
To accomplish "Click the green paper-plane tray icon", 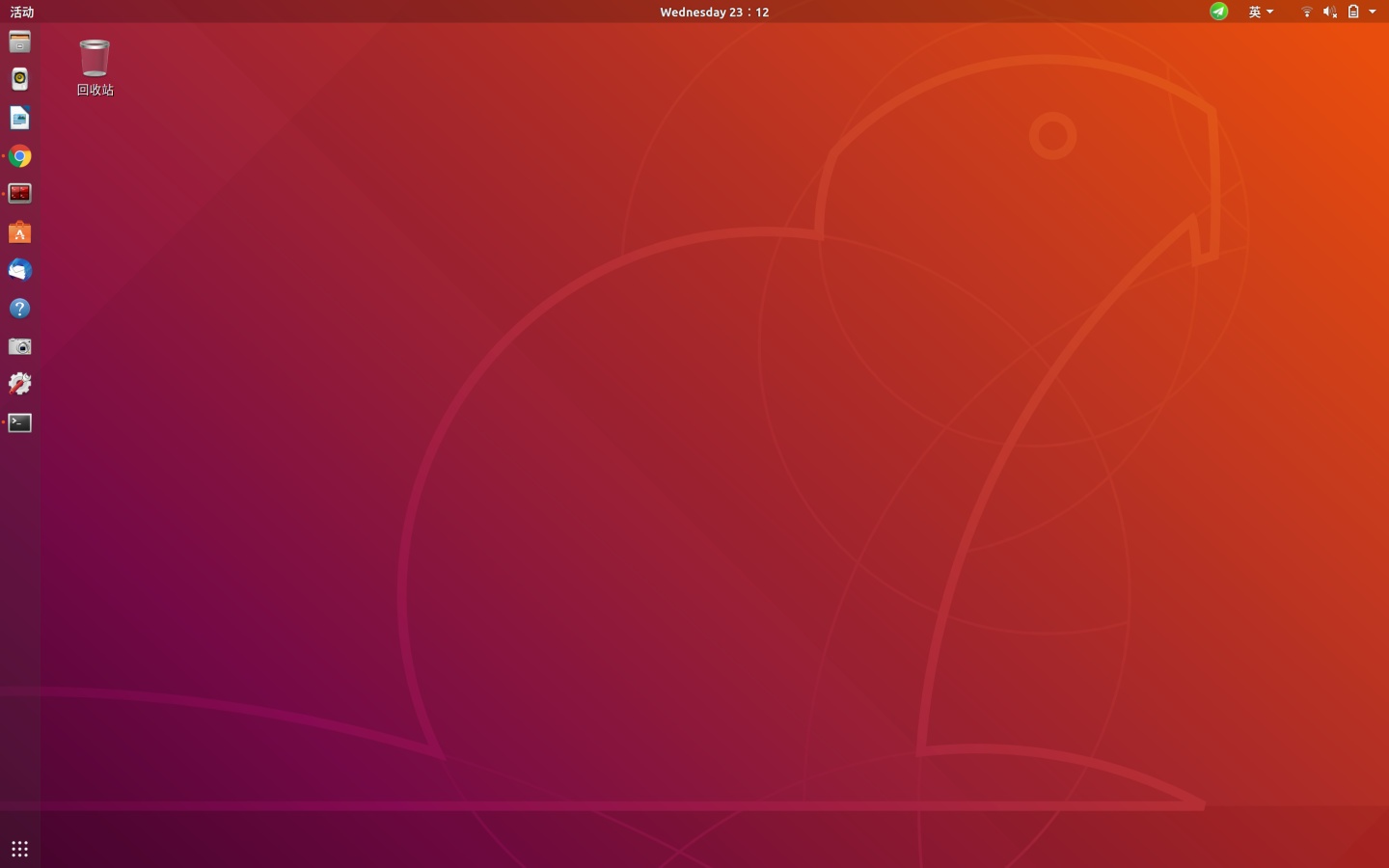I will click(1219, 12).
